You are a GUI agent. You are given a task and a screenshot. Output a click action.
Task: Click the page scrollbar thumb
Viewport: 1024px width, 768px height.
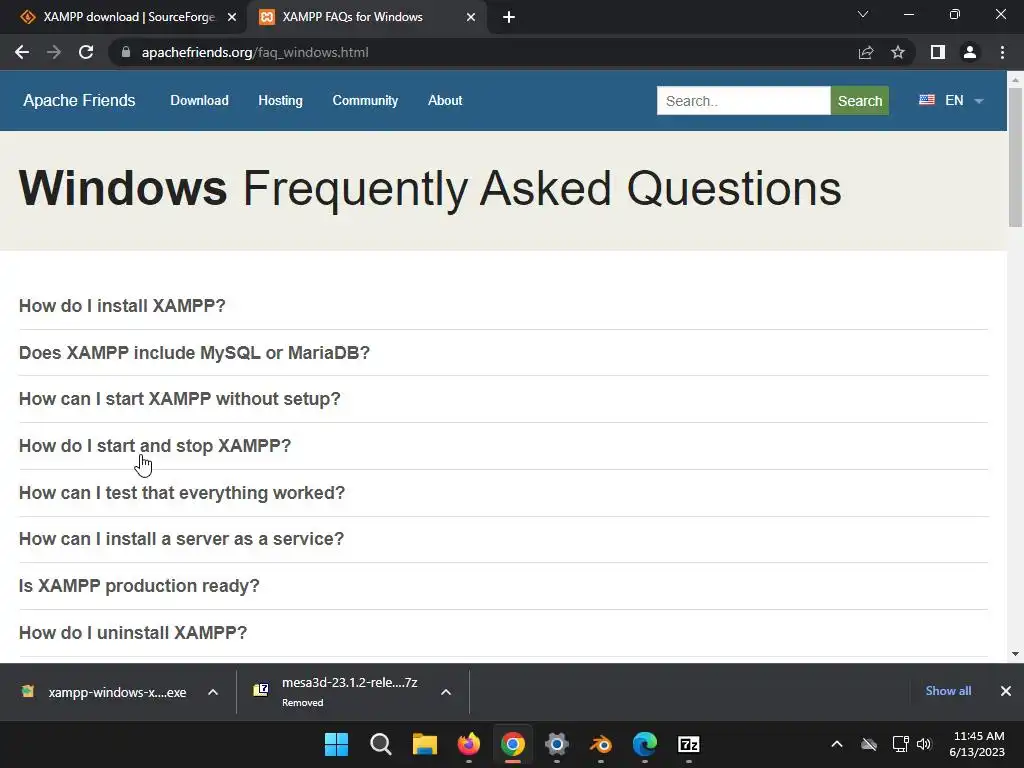pos(1015,157)
